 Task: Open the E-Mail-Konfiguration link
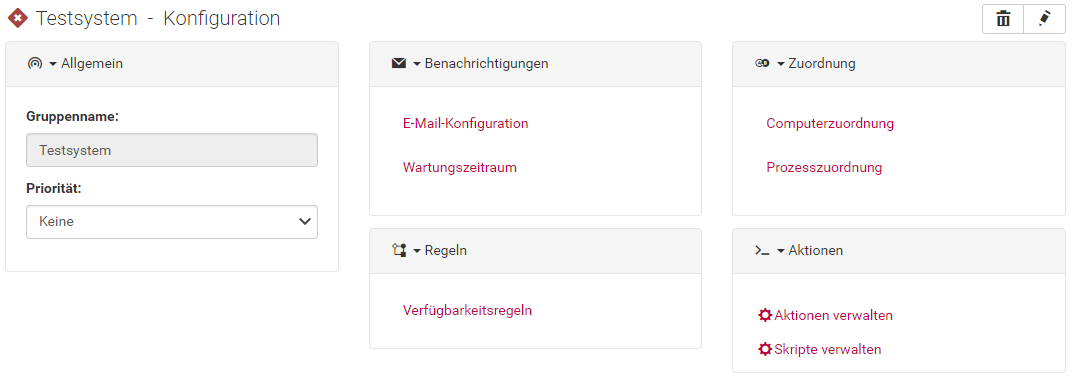coord(465,124)
